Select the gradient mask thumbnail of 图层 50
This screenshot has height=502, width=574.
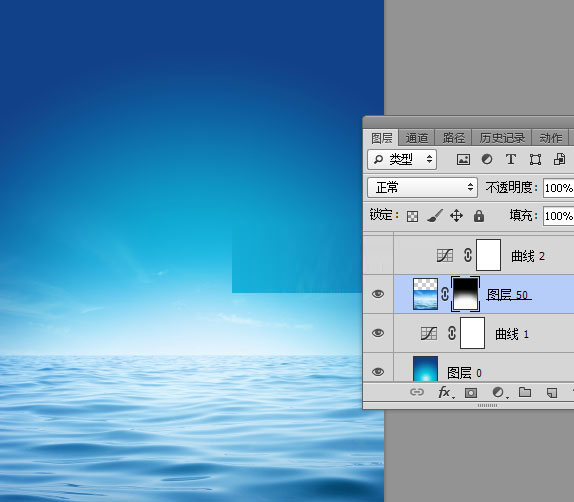click(465, 294)
